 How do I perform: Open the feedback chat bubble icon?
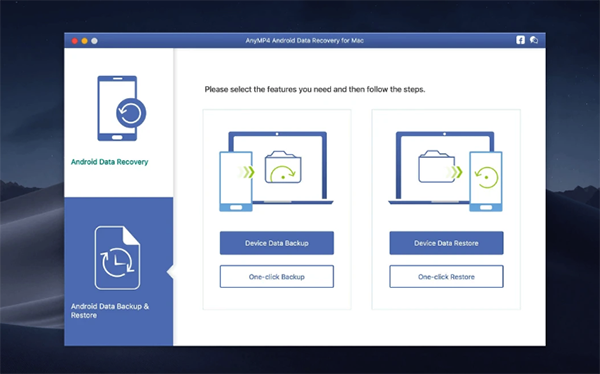[x=534, y=40]
